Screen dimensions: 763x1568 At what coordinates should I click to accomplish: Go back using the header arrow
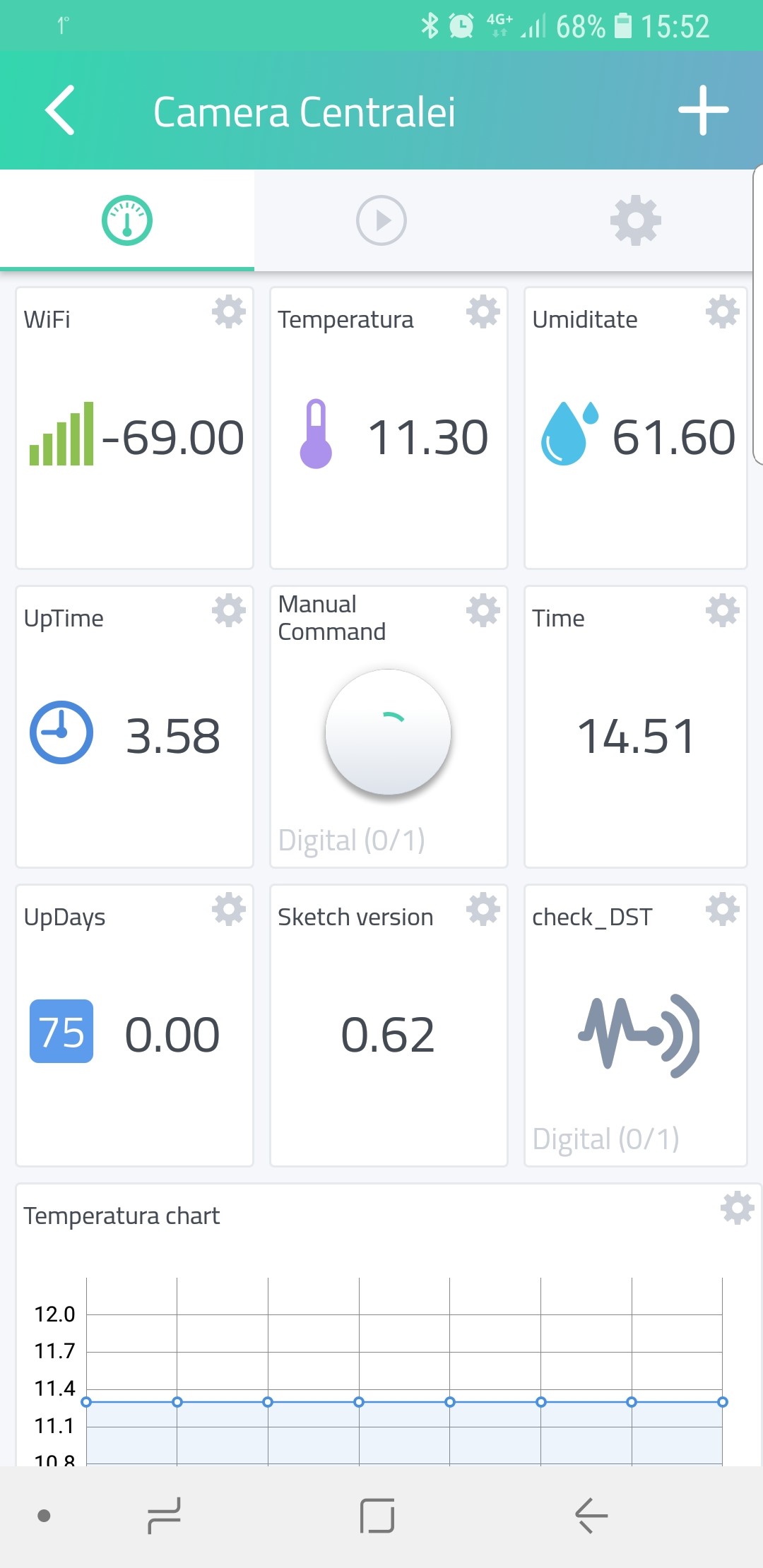click(60, 110)
